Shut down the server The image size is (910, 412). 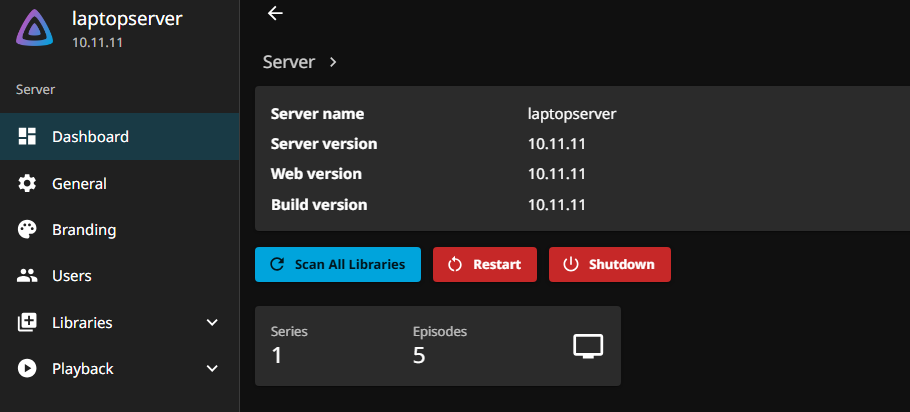(x=610, y=265)
